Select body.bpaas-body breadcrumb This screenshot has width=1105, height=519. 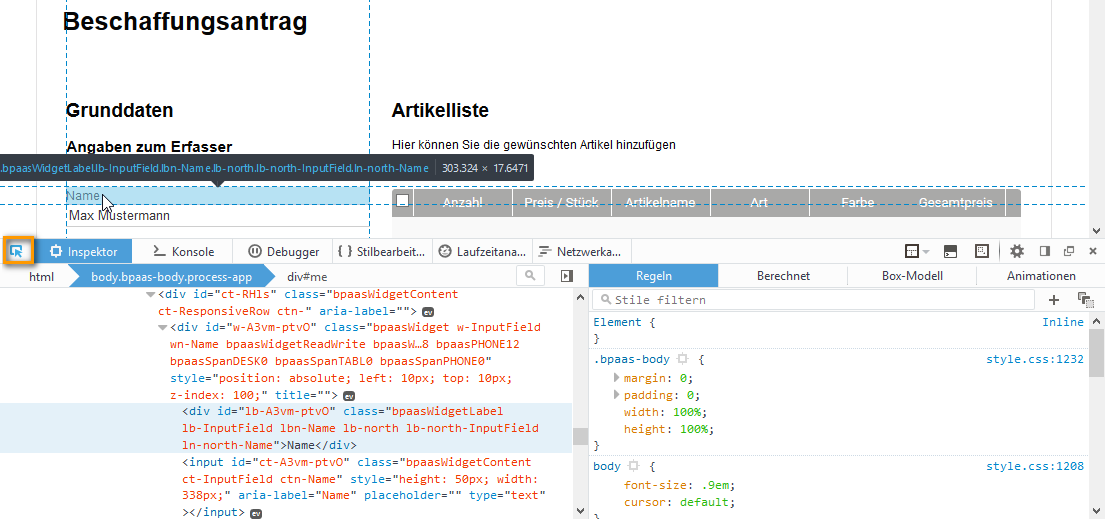pos(171,276)
